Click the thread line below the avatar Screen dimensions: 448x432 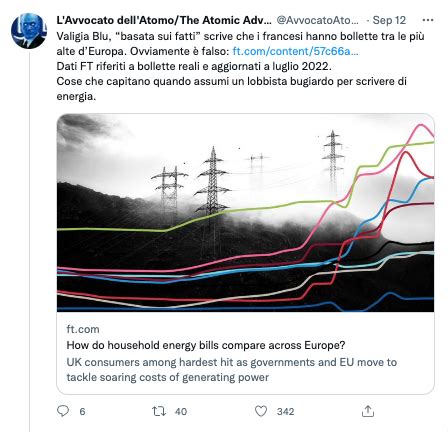coord(29,242)
